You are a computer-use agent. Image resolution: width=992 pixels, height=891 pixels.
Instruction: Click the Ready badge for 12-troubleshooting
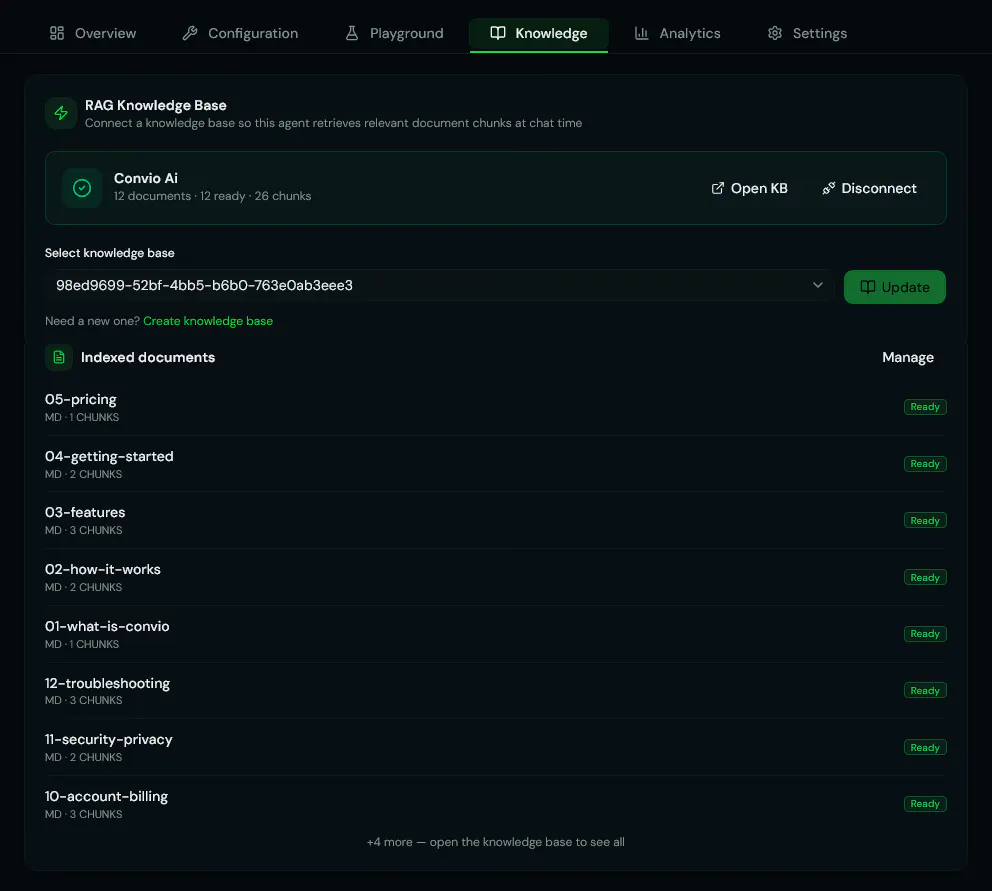tap(925, 690)
